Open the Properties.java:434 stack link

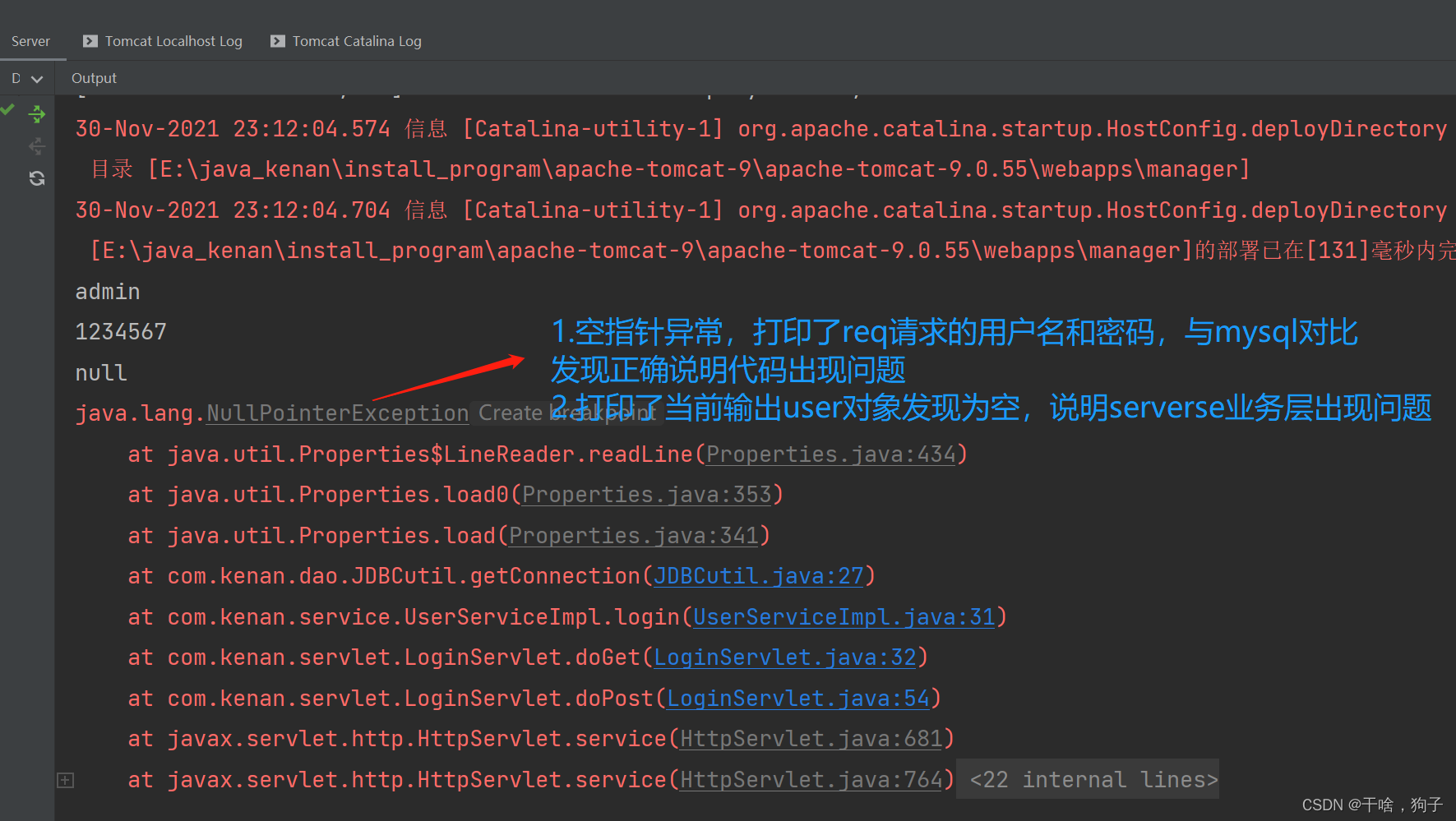[831, 454]
